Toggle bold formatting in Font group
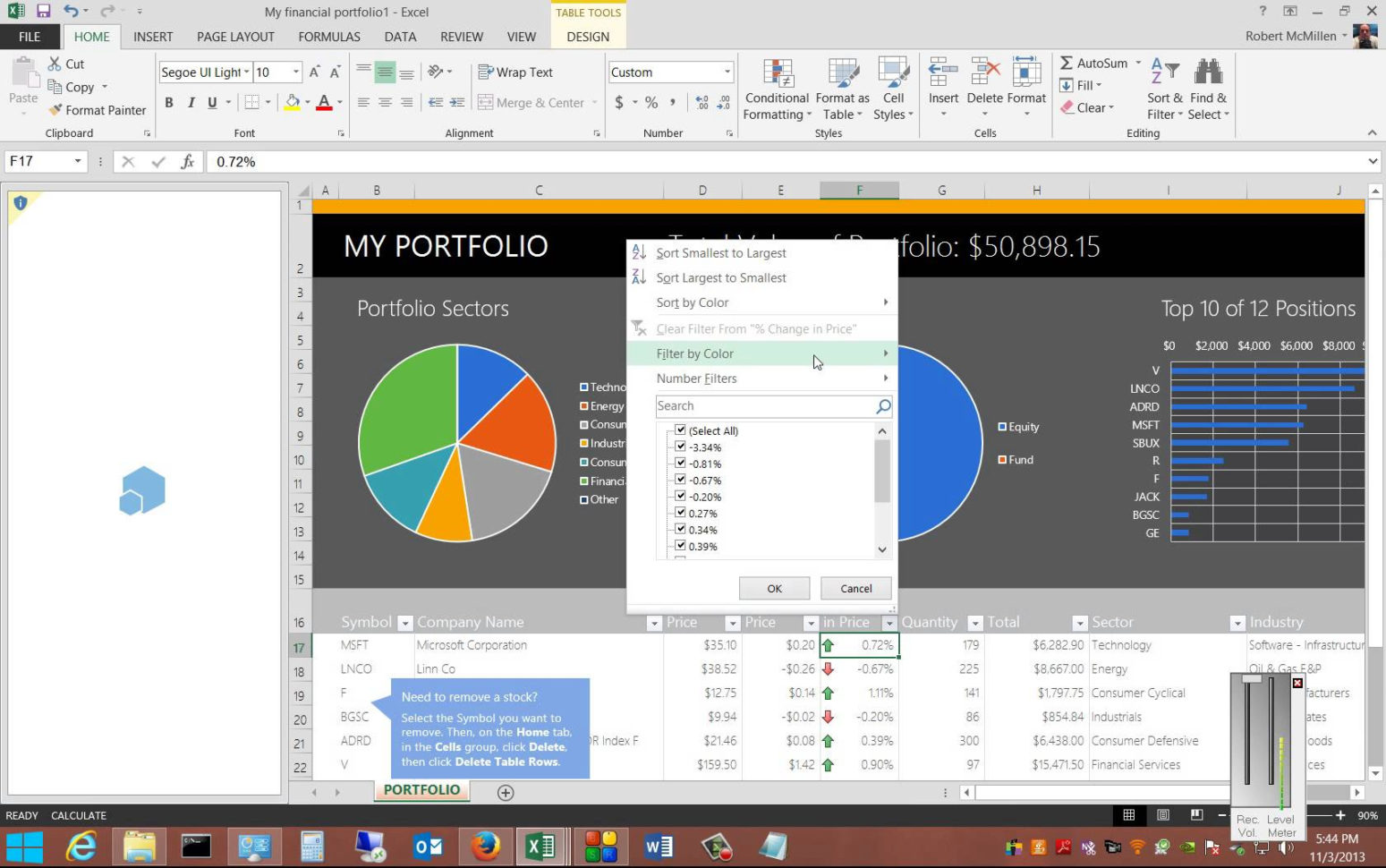1386x868 pixels. pos(169,103)
